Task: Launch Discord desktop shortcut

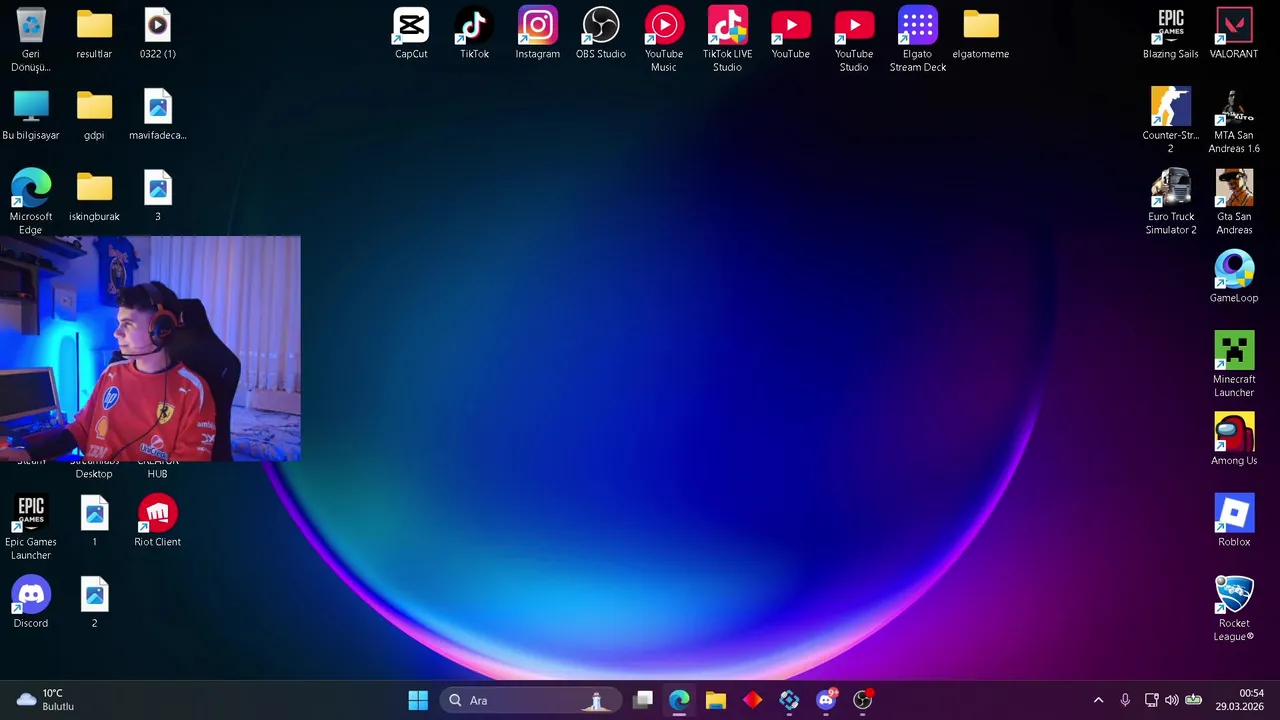Action: [x=31, y=603]
